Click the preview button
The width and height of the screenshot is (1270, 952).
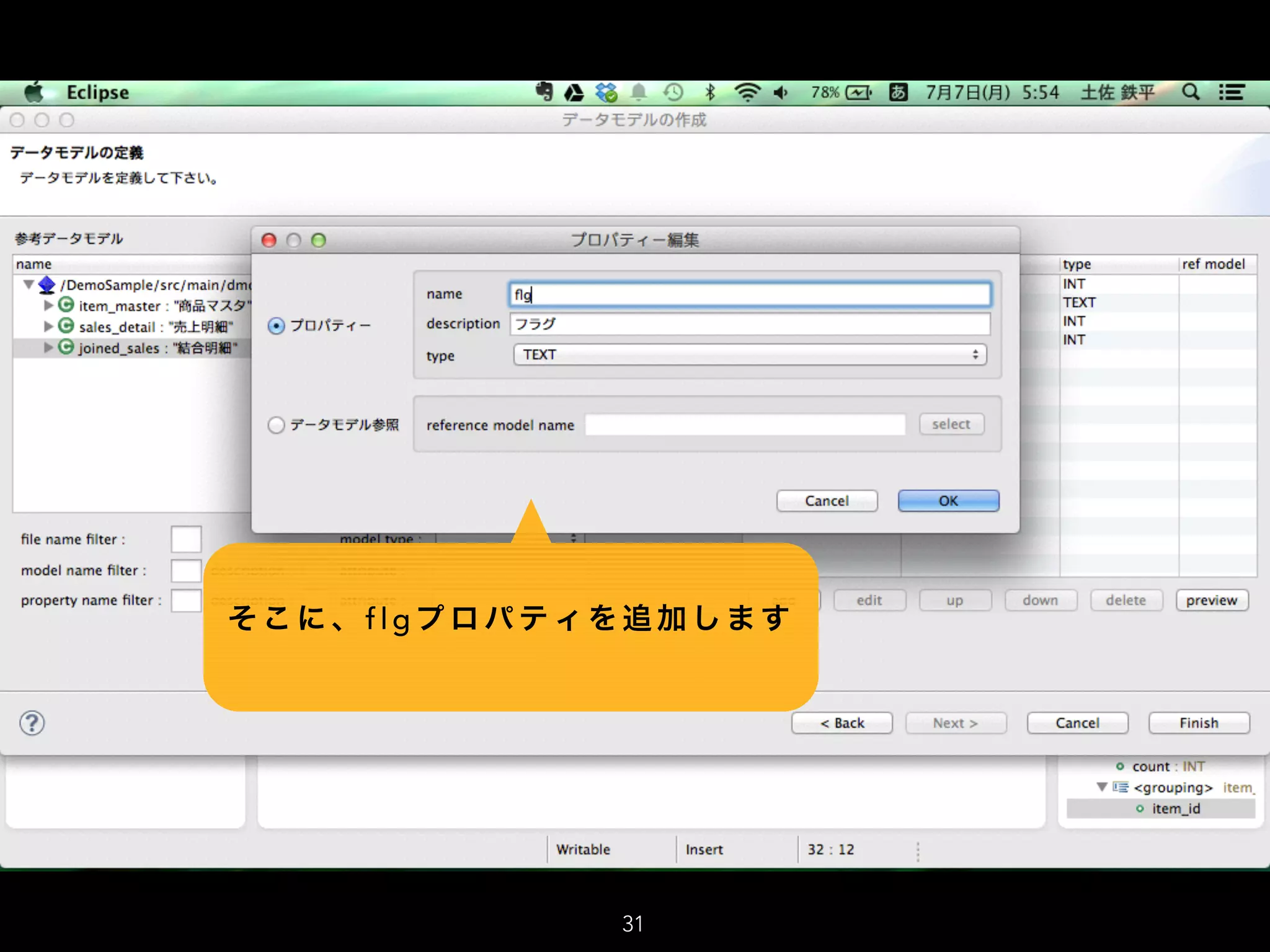[x=1212, y=600]
